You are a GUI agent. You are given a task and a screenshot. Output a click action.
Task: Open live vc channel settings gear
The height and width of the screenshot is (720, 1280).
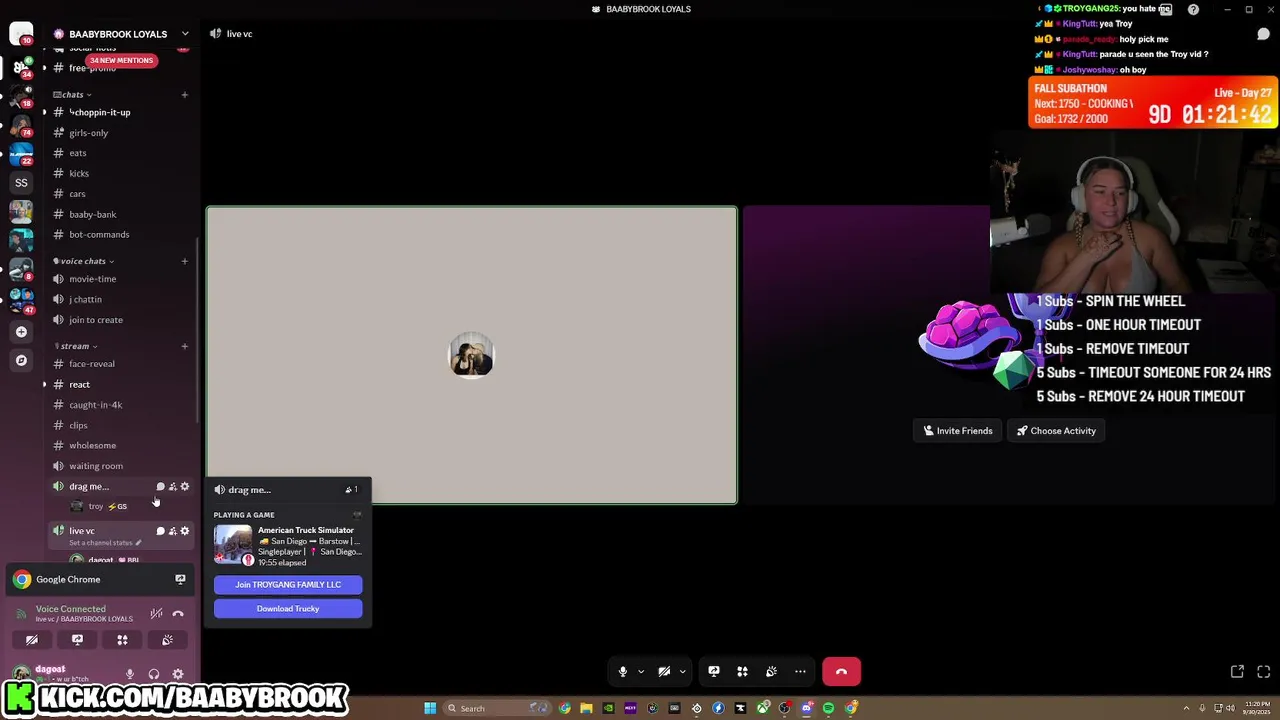pyautogui.click(x=184, y=531)
